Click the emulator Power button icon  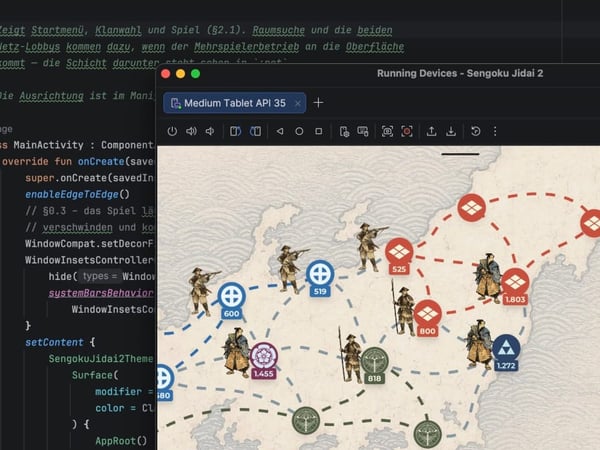coord(172,131)
